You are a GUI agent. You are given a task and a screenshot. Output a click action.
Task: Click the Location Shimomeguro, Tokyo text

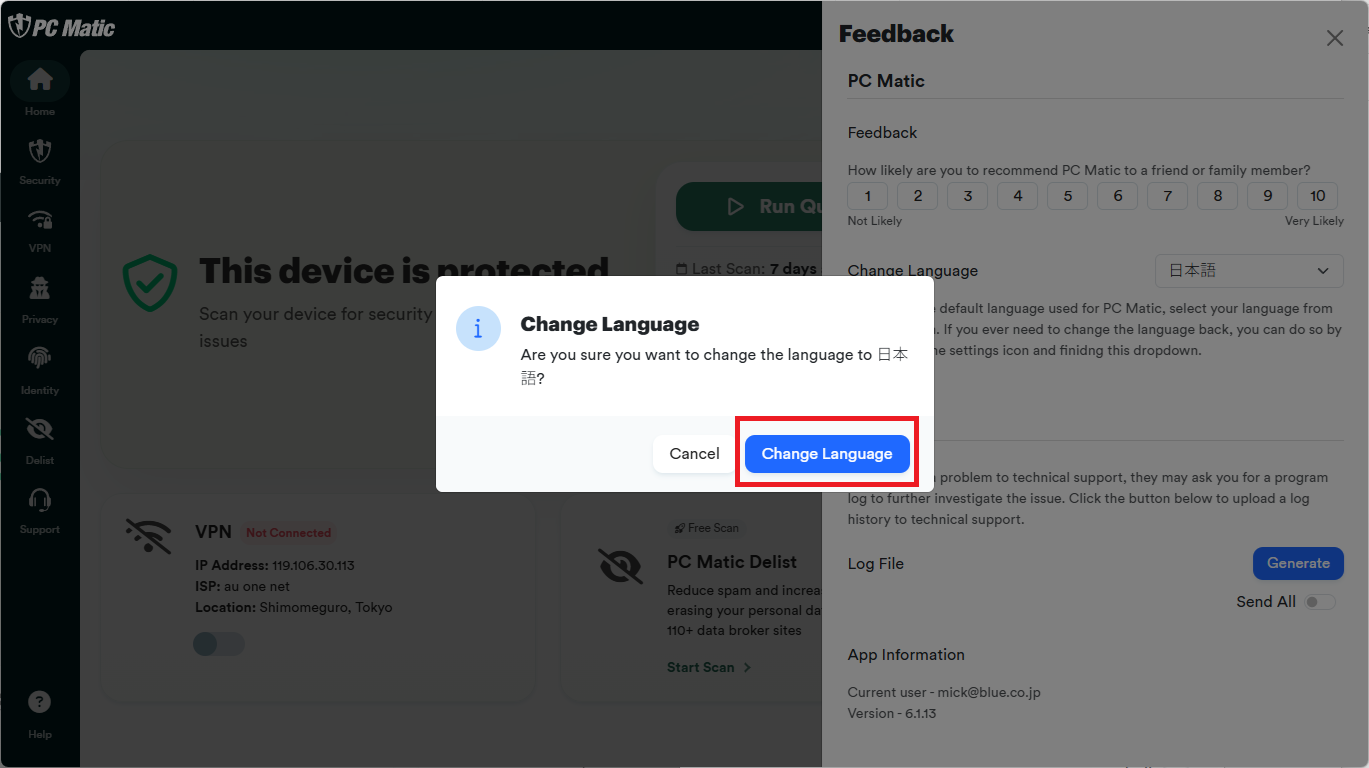pyautogui.click(x=294, y=607)
